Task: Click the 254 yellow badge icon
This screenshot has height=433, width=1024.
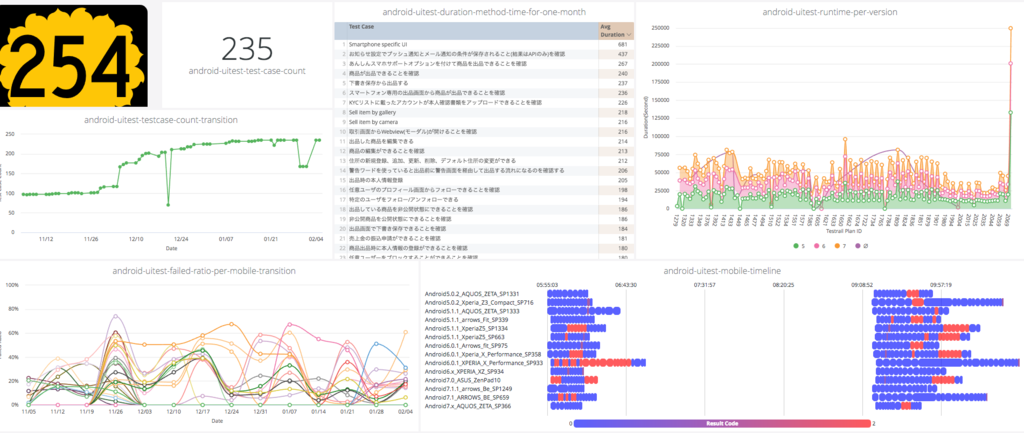Action: [74, 55]
